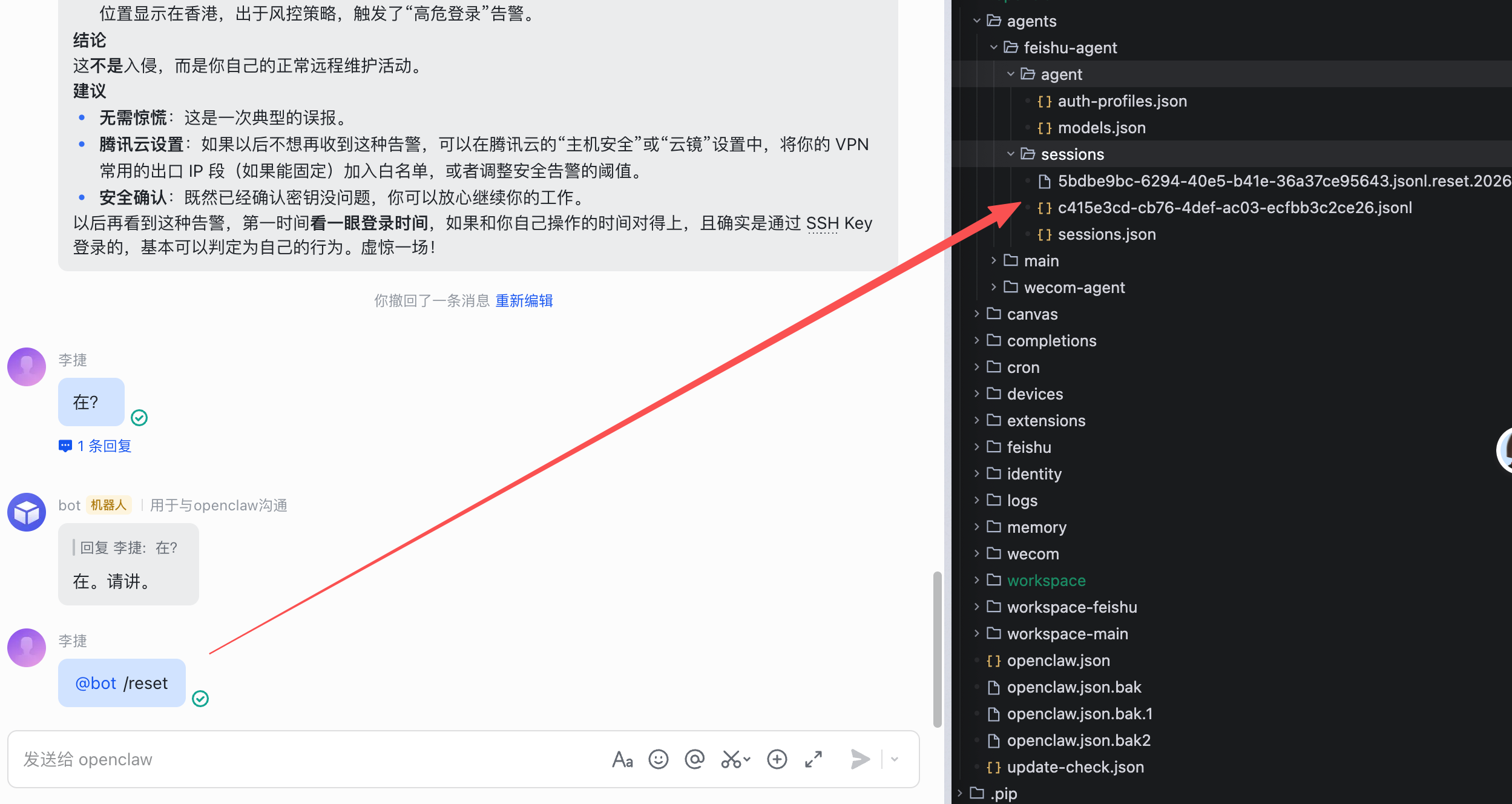Open text formatting Aa icon
The width and height of the screenshot is (1512, 804).
point(622,759)
